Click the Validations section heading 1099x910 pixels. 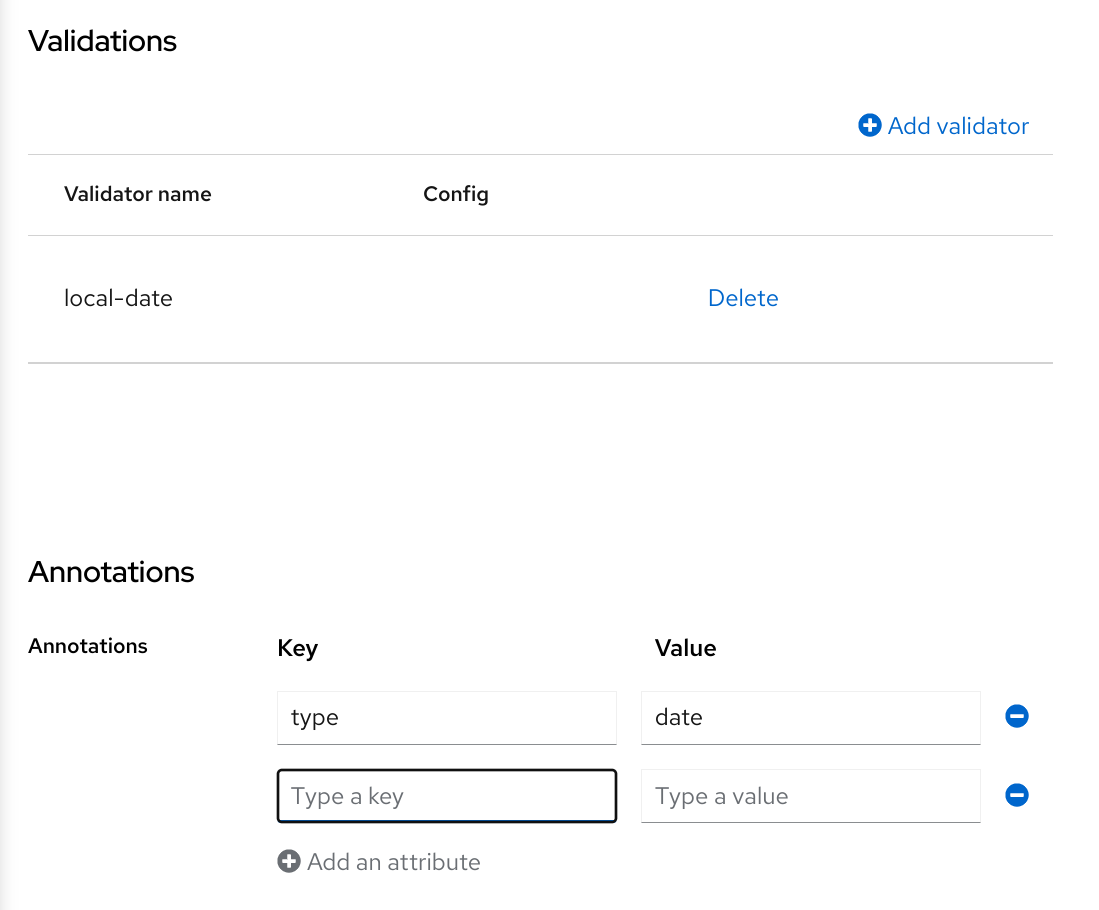tap(102, 41)
